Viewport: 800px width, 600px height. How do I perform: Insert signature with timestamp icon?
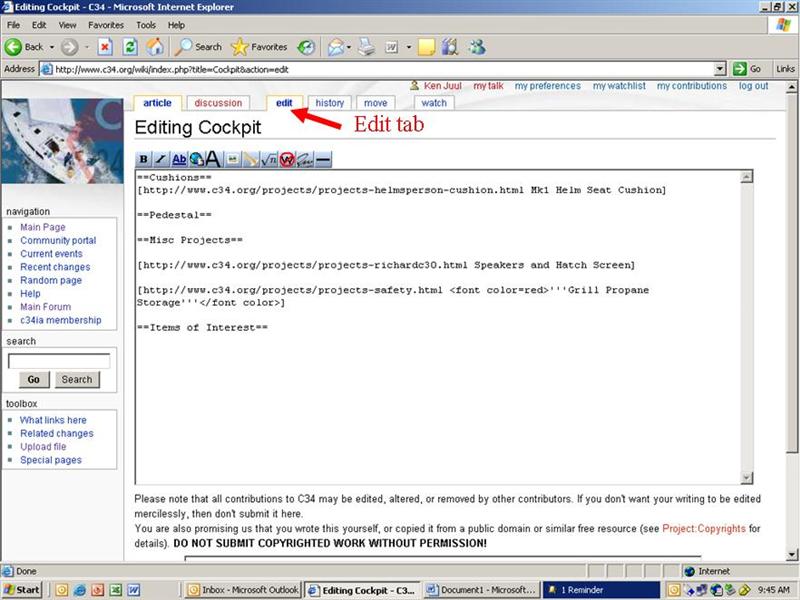pos(305,159)
